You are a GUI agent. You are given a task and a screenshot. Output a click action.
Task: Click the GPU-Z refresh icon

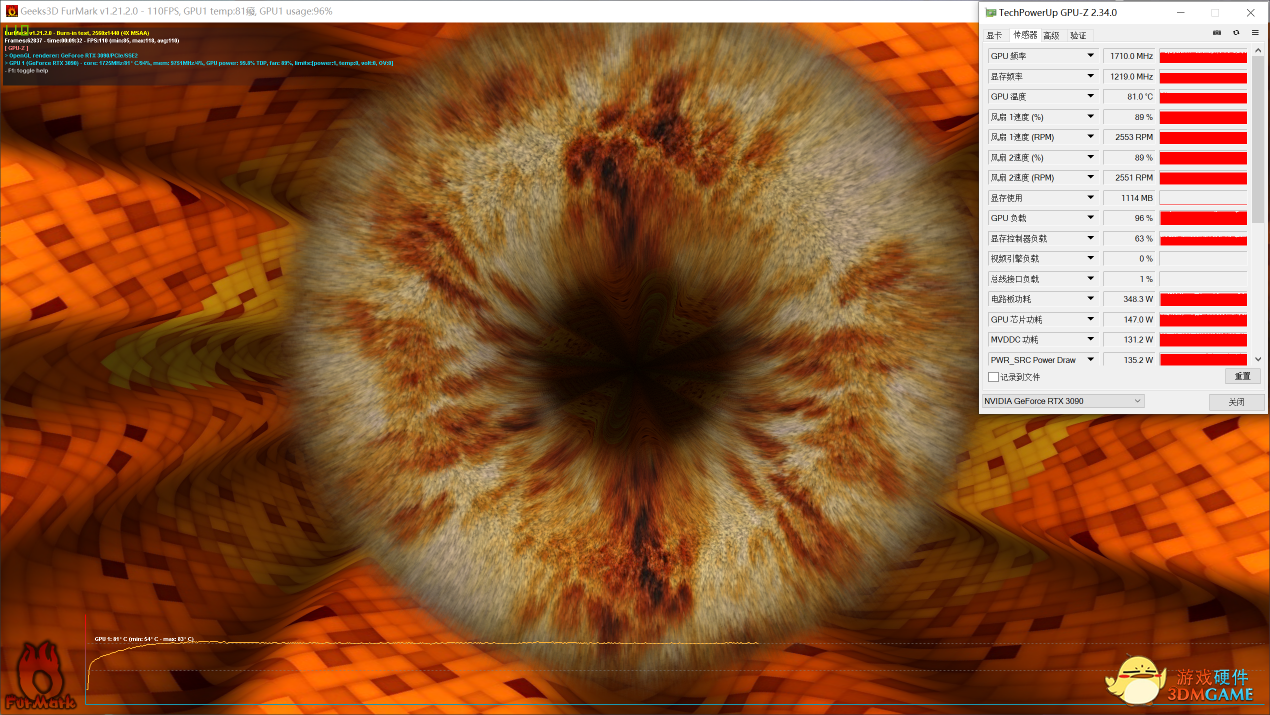(1236, 33)
